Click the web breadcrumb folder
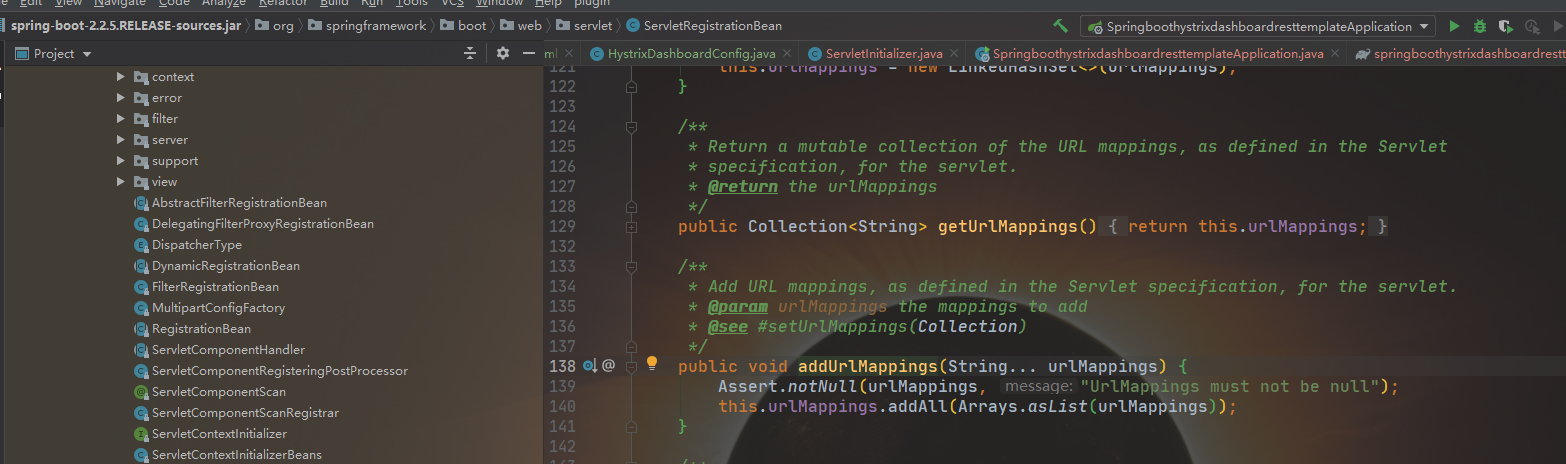The image size is (1566, 464). pos(521,26)
